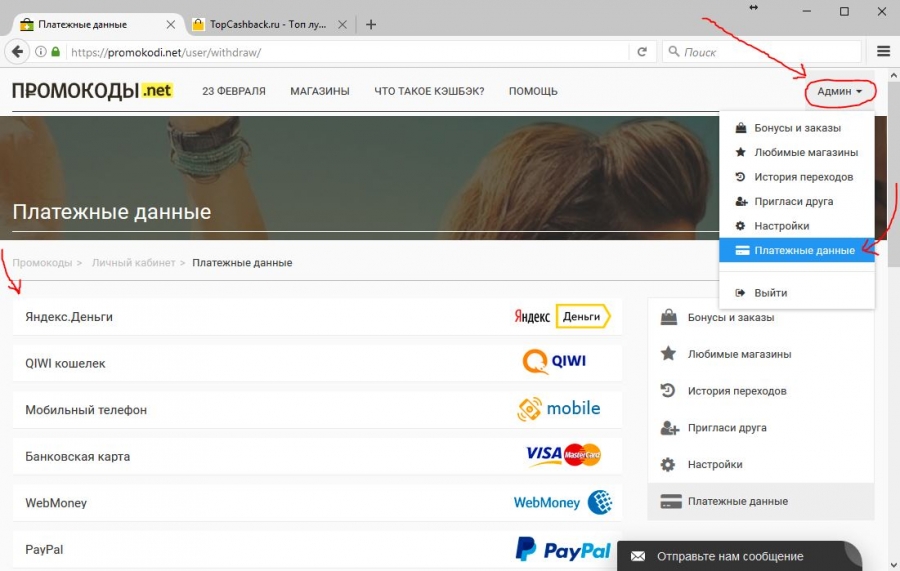Click the invite-friend icon in dropdown menu
The width and height of the screenshot is (900, 571).
pos(742,201)
